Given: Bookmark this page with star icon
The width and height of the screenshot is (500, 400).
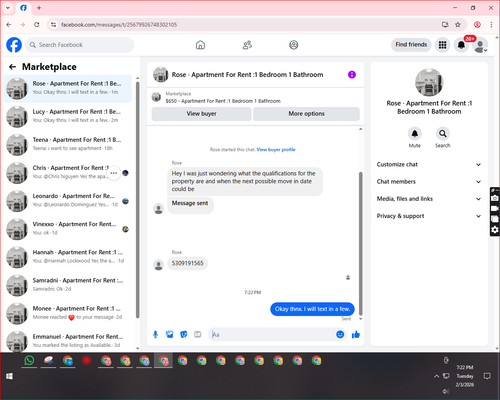Looking at the screenshot, I should [458, 25].
